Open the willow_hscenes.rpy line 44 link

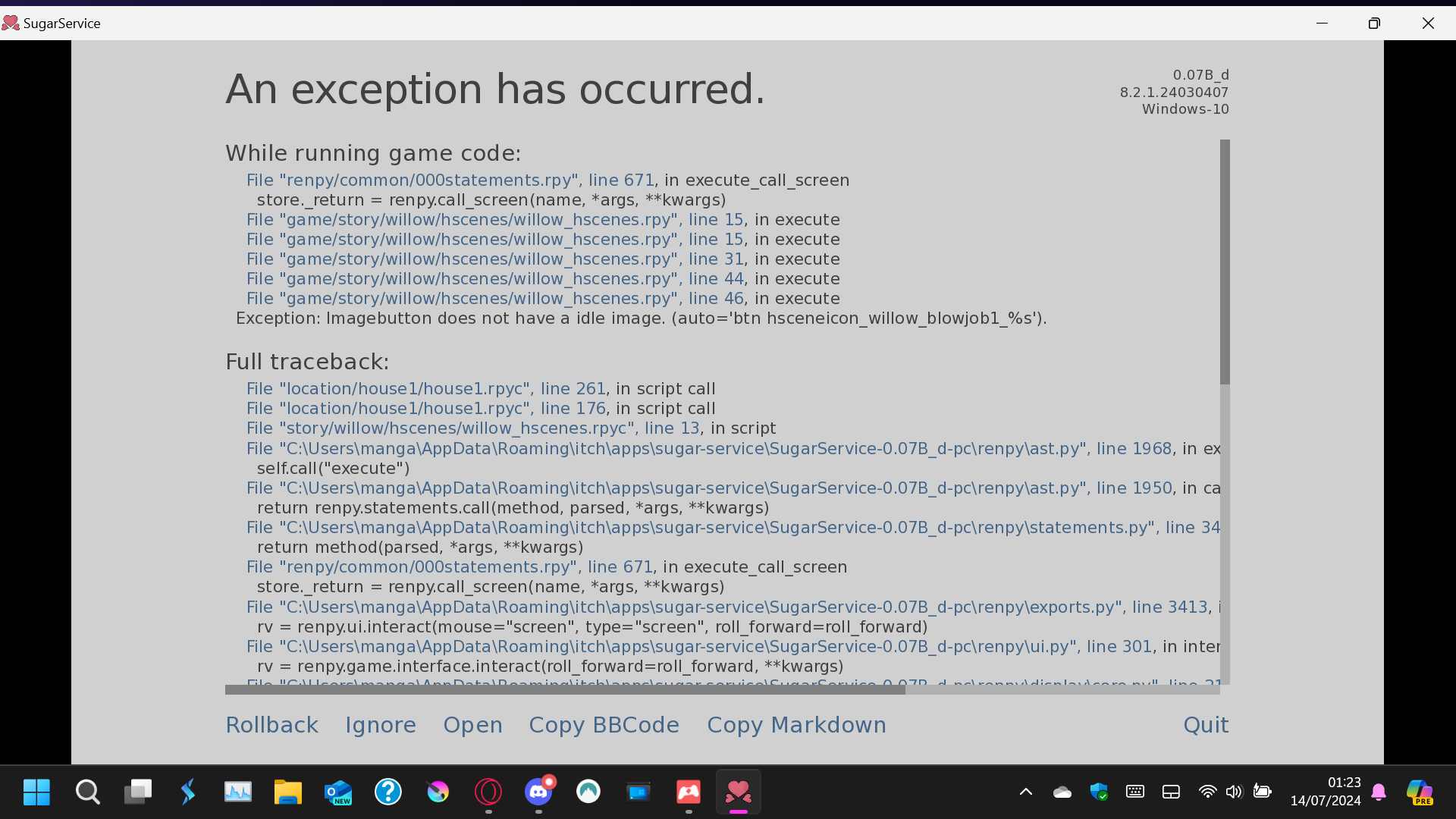(495, 279)
